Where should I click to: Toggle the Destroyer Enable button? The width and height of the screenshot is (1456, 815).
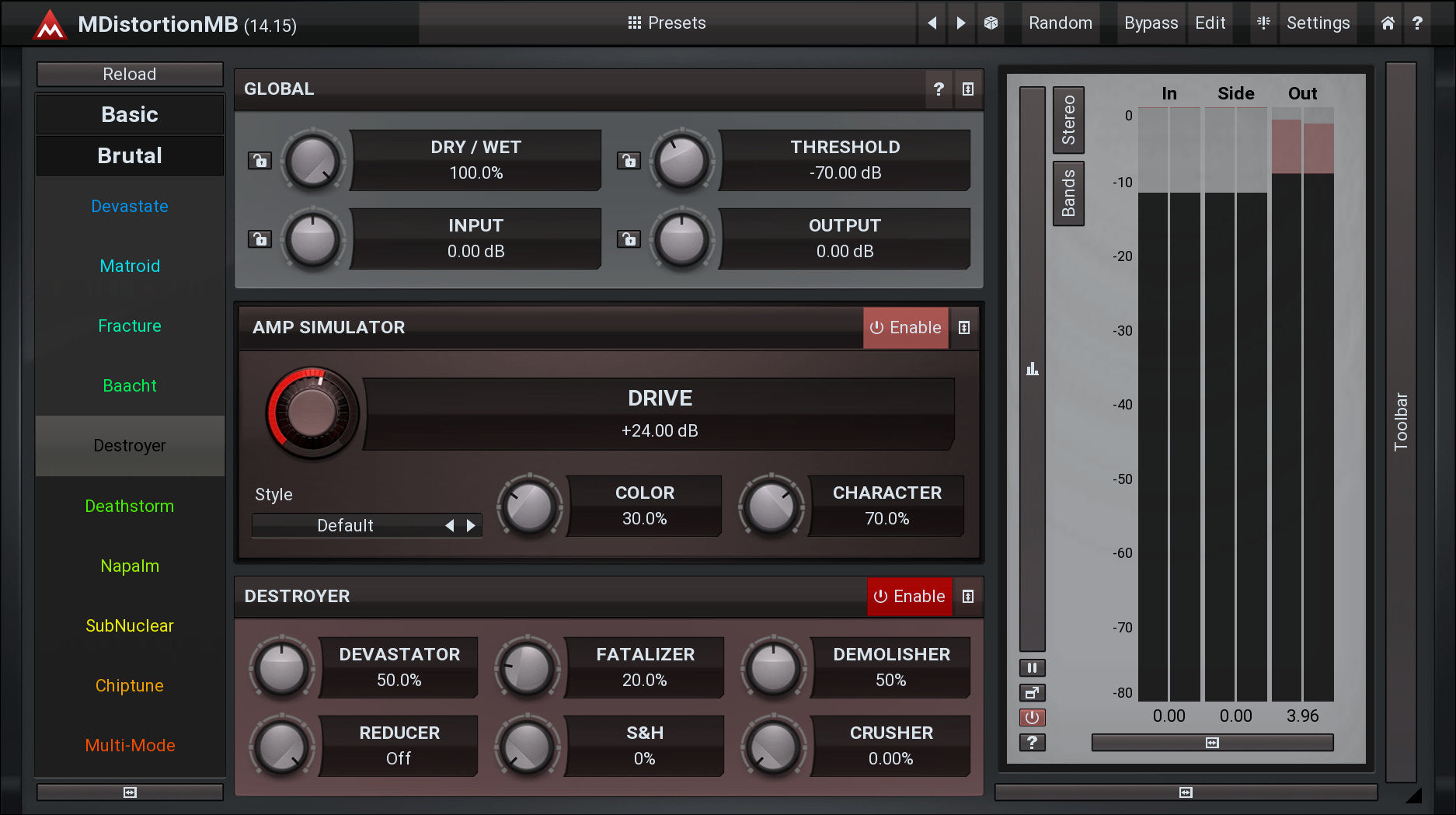[x=909, y=597]
